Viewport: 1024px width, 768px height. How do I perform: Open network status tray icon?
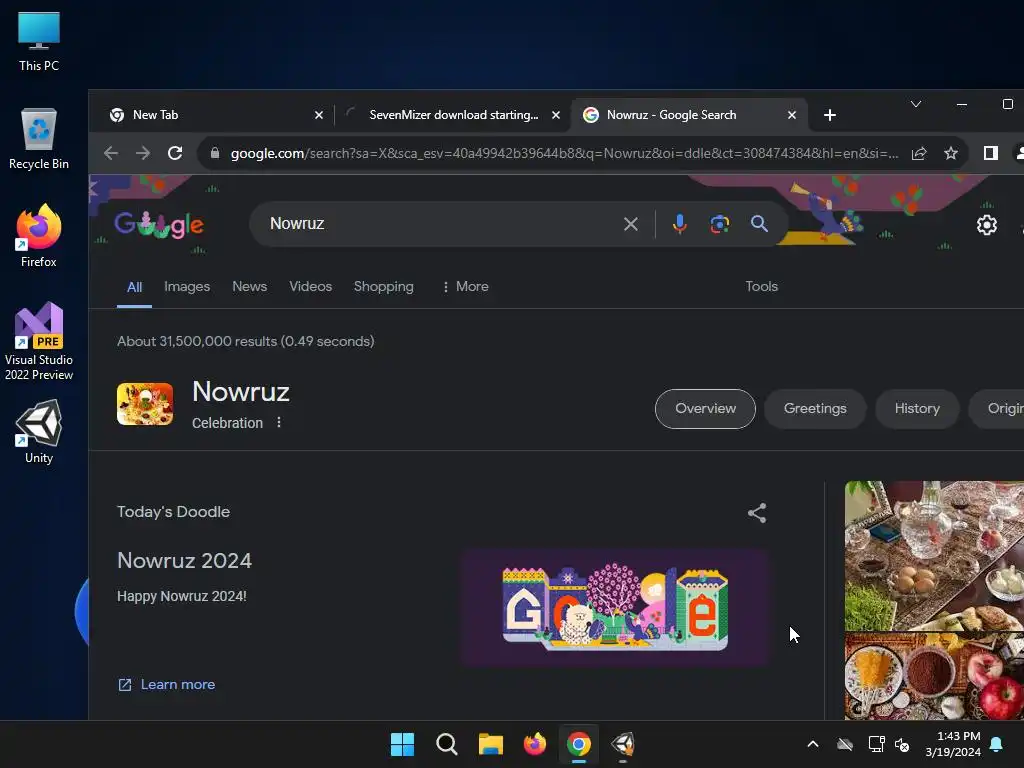click(876, 744)
